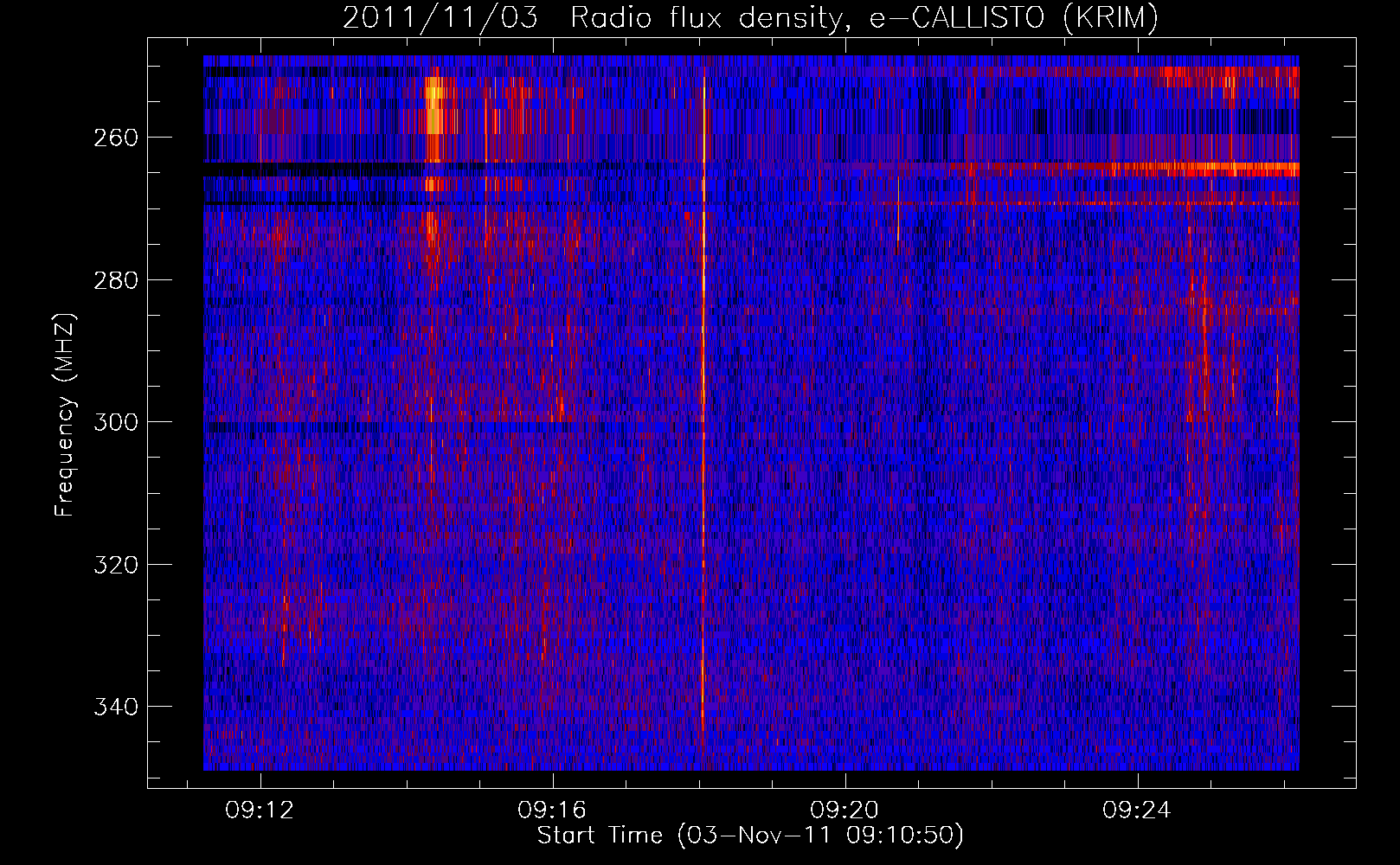The image size is (1400, 865).
Task: Click the 09:12 time tick label
Action: [260, 811]
